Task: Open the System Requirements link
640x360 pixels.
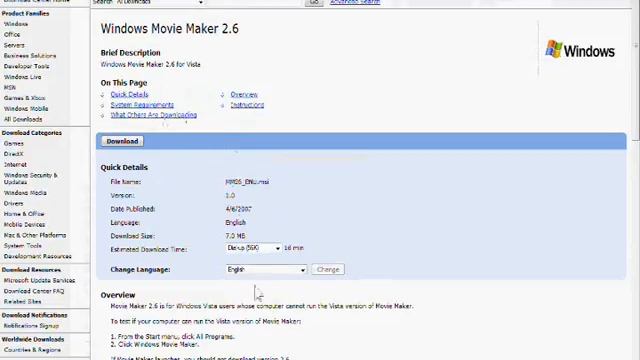Action: [x=142, y=105]
